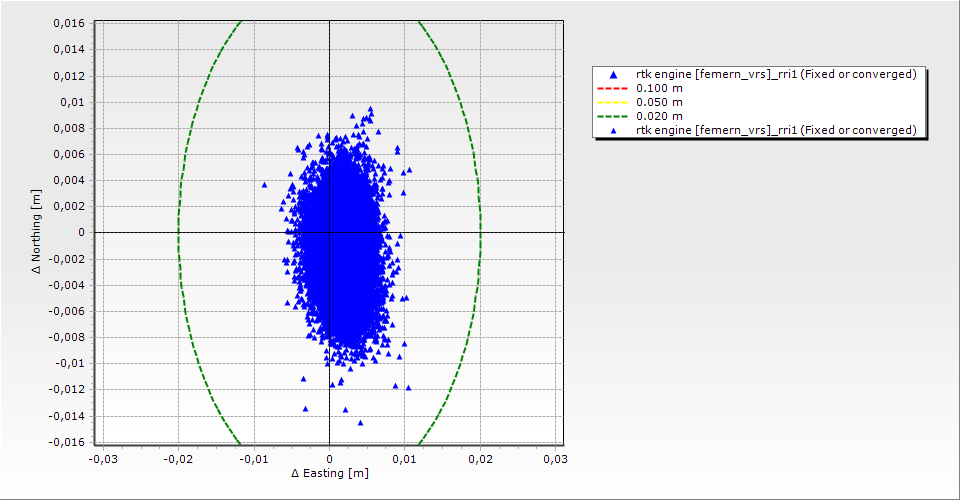
Task: Click the green dashed 0.020 m circle in the plot
Action: pyautogui.click(x=178, y=232)
